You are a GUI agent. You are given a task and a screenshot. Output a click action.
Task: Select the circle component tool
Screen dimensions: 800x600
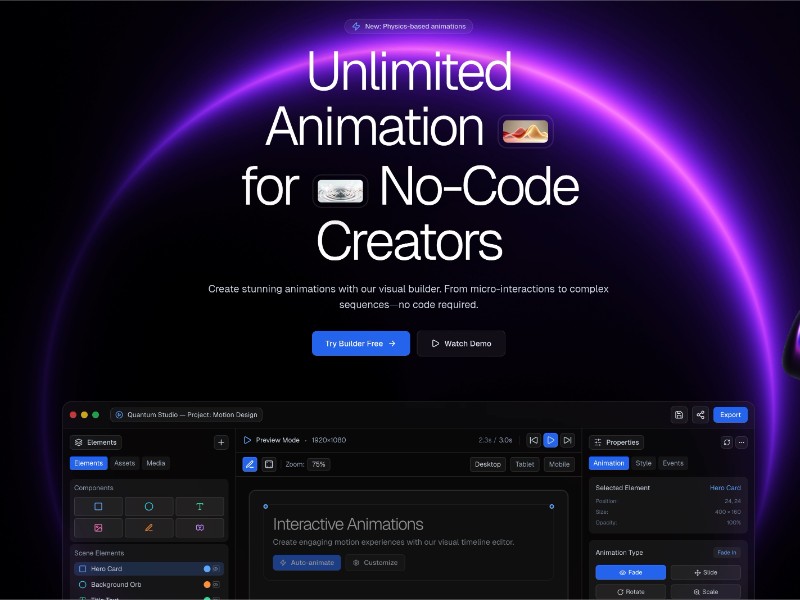(x=149, y=506)
